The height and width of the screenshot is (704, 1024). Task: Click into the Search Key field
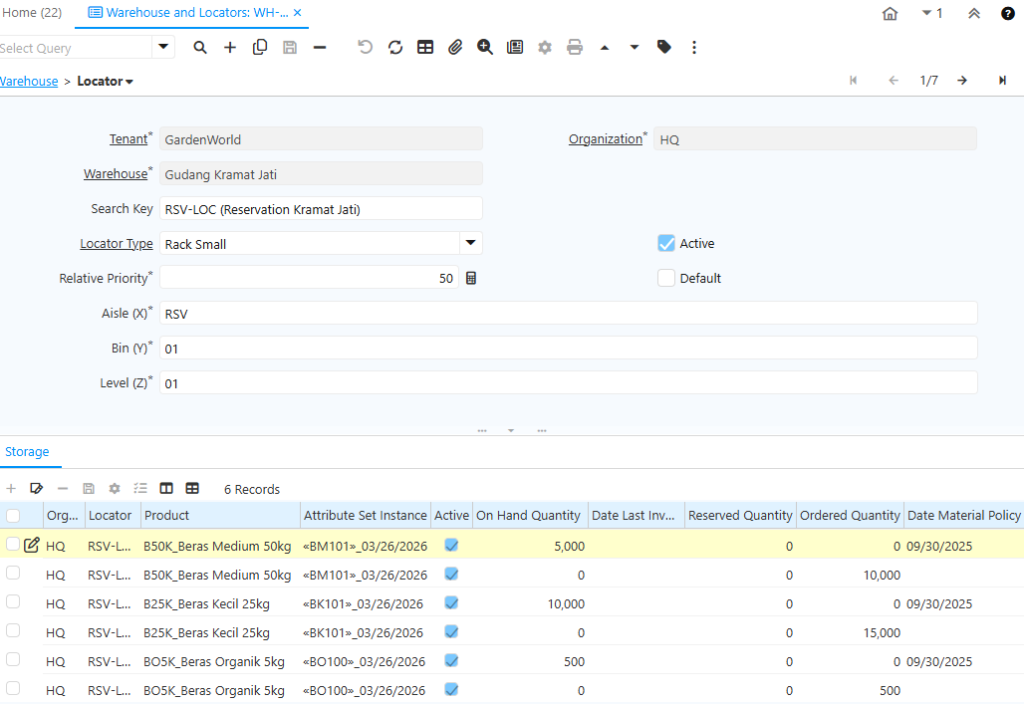[x=320, y=209]
